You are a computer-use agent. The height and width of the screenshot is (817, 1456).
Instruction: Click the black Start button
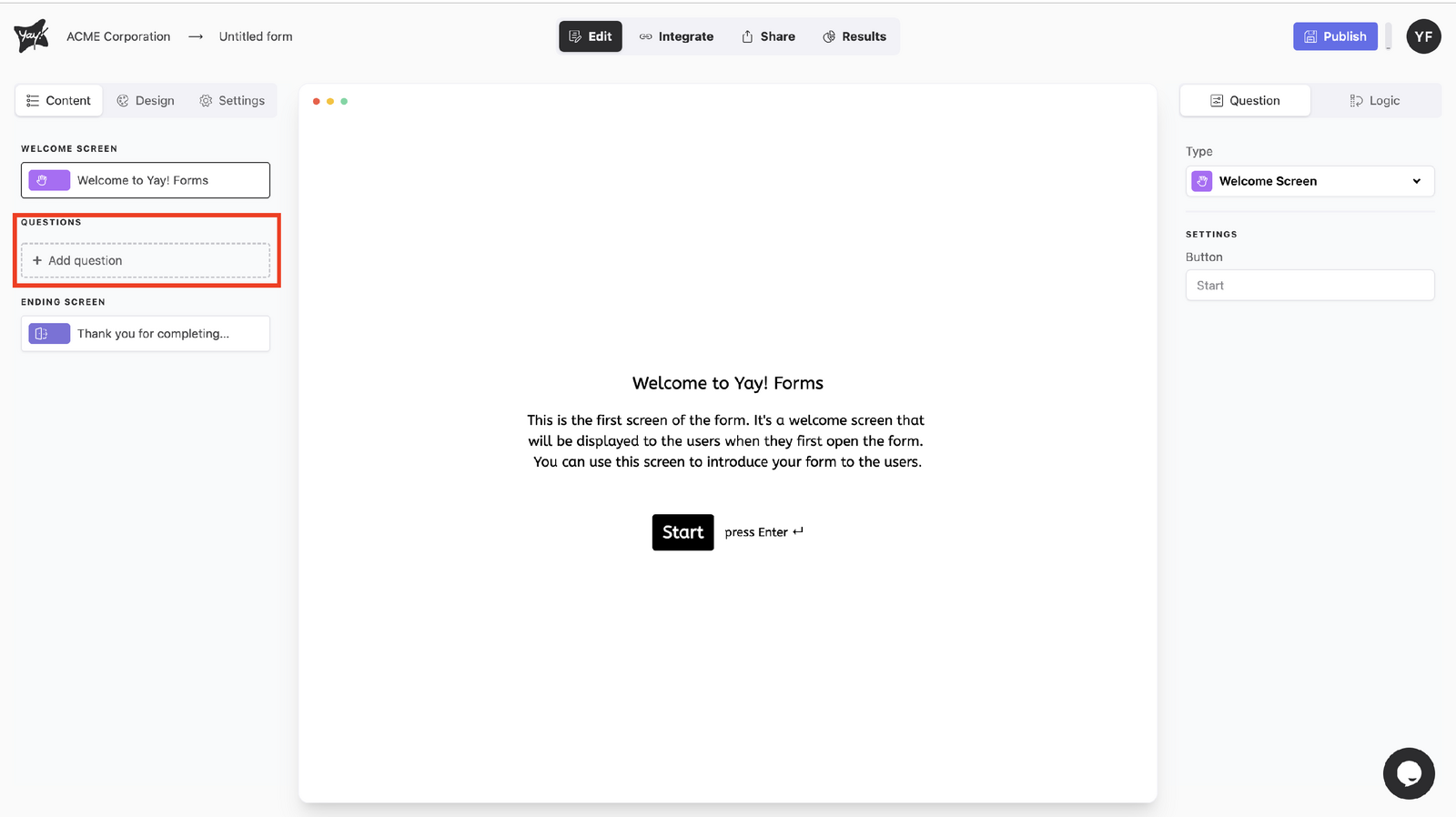[682, 532]
